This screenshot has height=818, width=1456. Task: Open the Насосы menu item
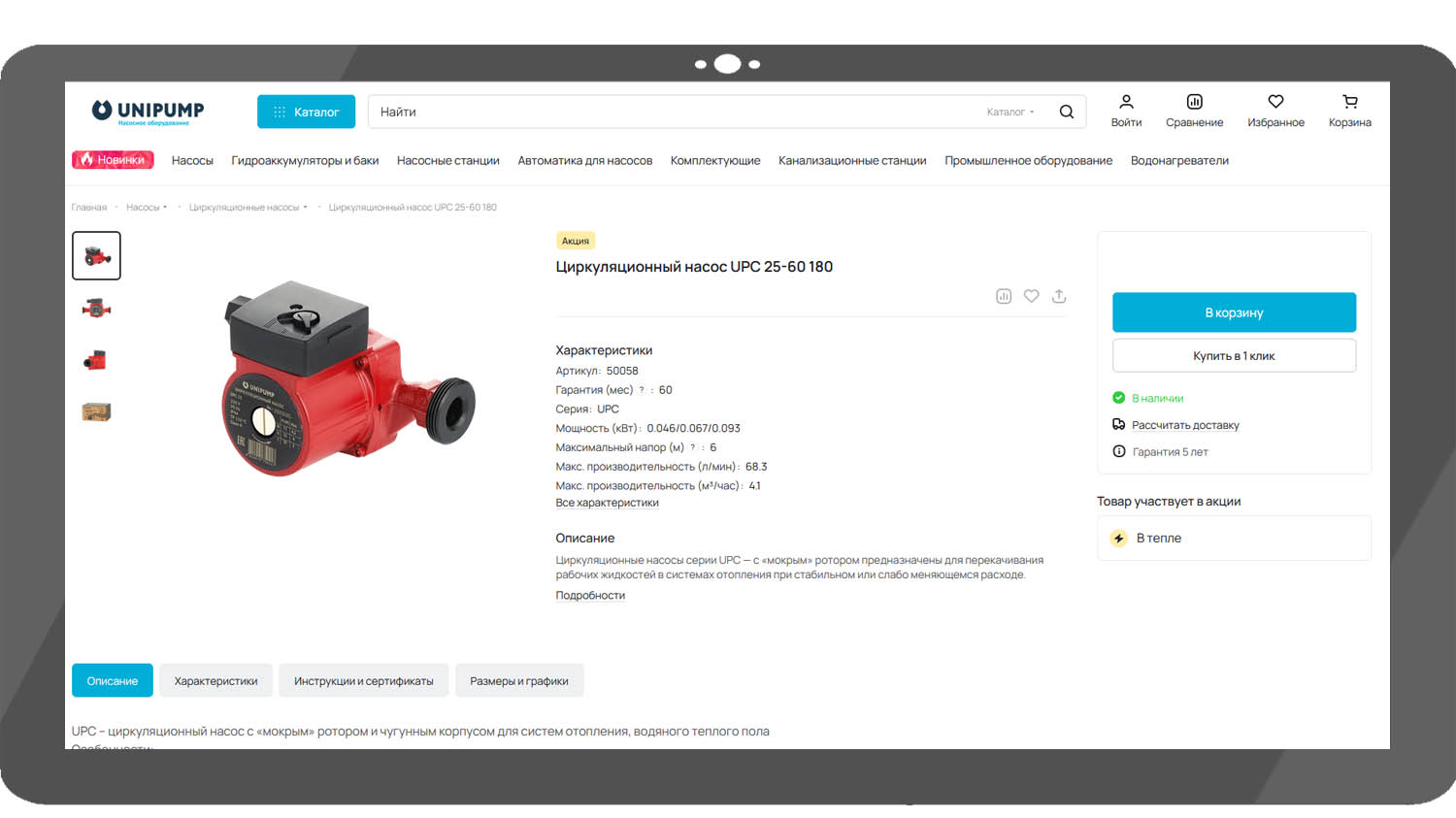point(192,161)
